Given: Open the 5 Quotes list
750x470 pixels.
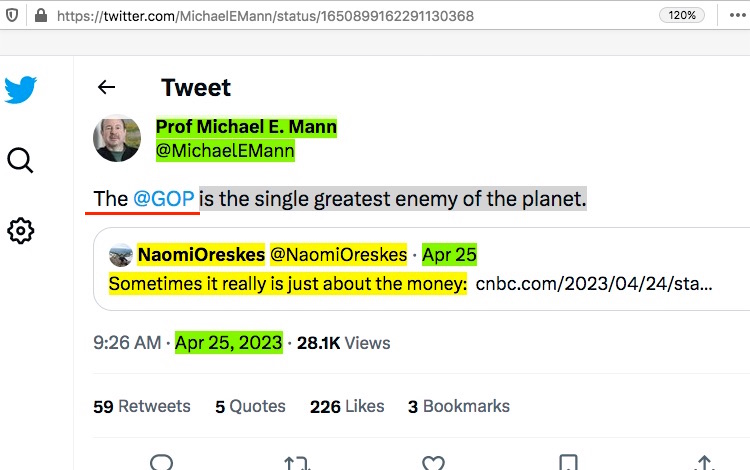Looking at the screenshot, I should (x=250, y=406).
